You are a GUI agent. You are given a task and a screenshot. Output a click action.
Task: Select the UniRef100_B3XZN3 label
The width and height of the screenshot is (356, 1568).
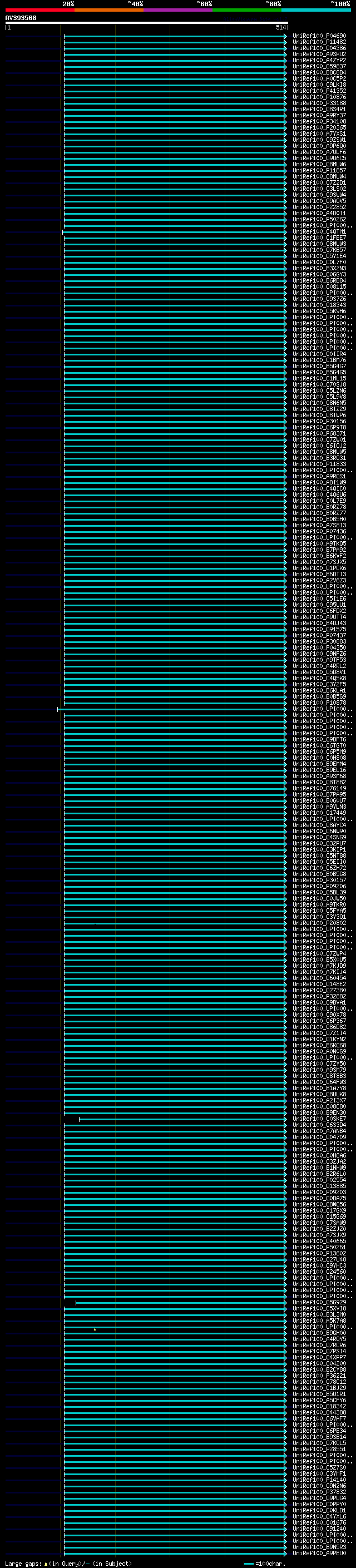click(x=319, y=269)
